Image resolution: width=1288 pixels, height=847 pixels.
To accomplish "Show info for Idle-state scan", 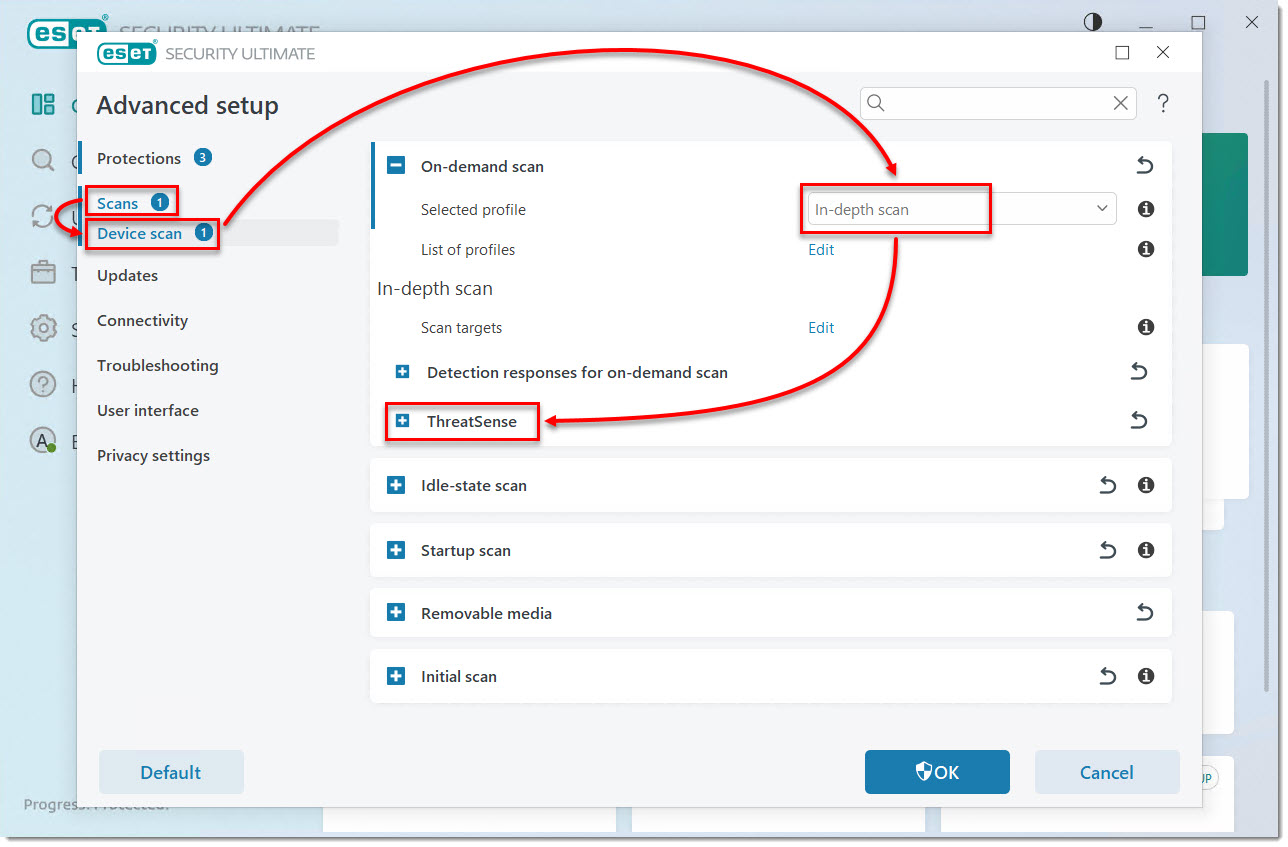I will click(x=1146, y=485).
